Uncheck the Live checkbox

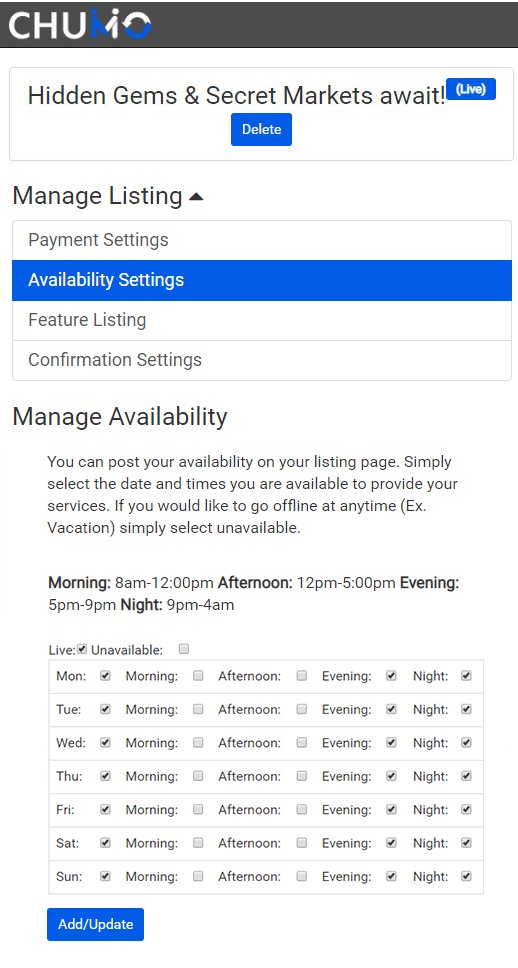point(82,649)
